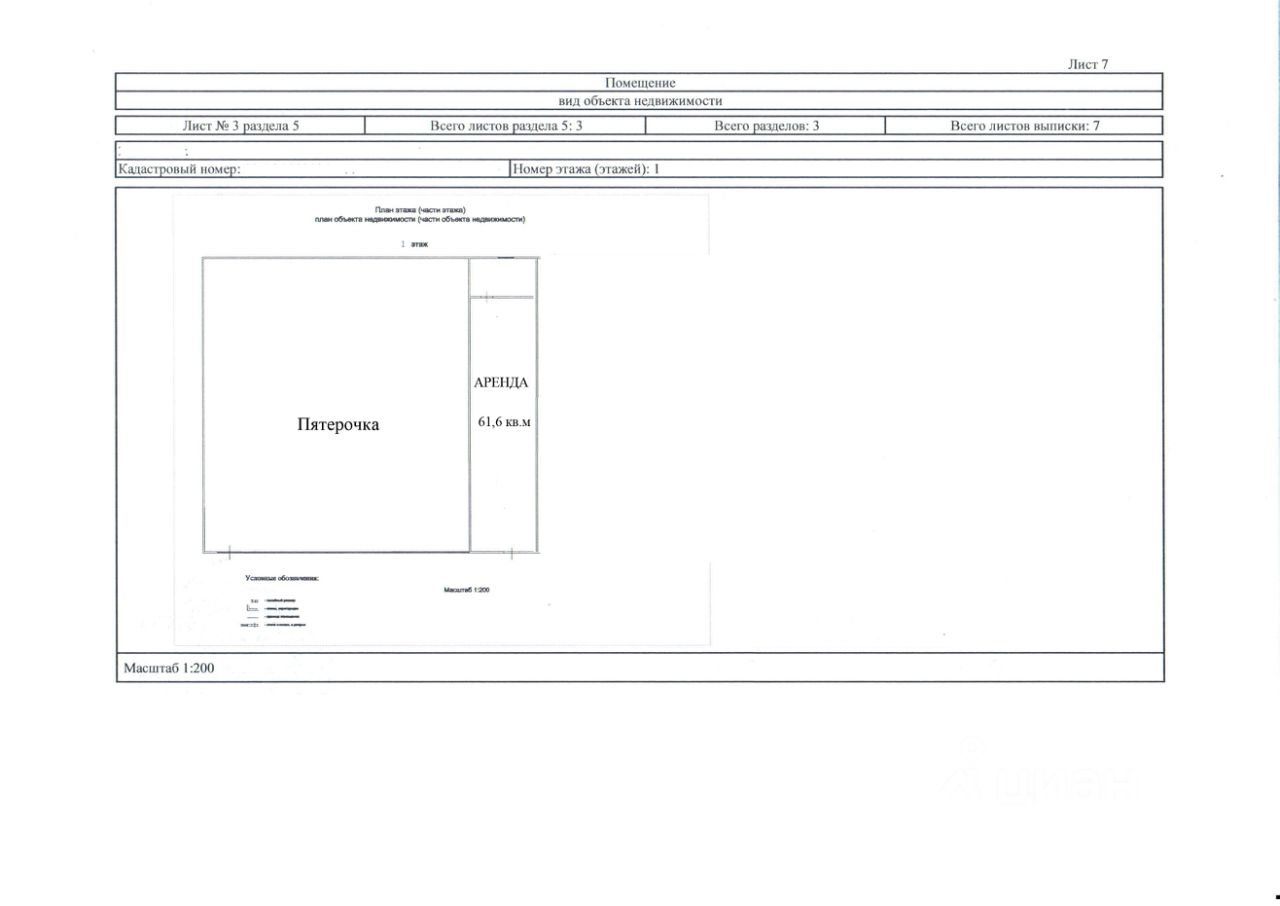Image resolution: width=1280 pixels, height=906 pixels.
Task: Click the "вид объекта недвижимости" caption
Action: pos(640,101)
